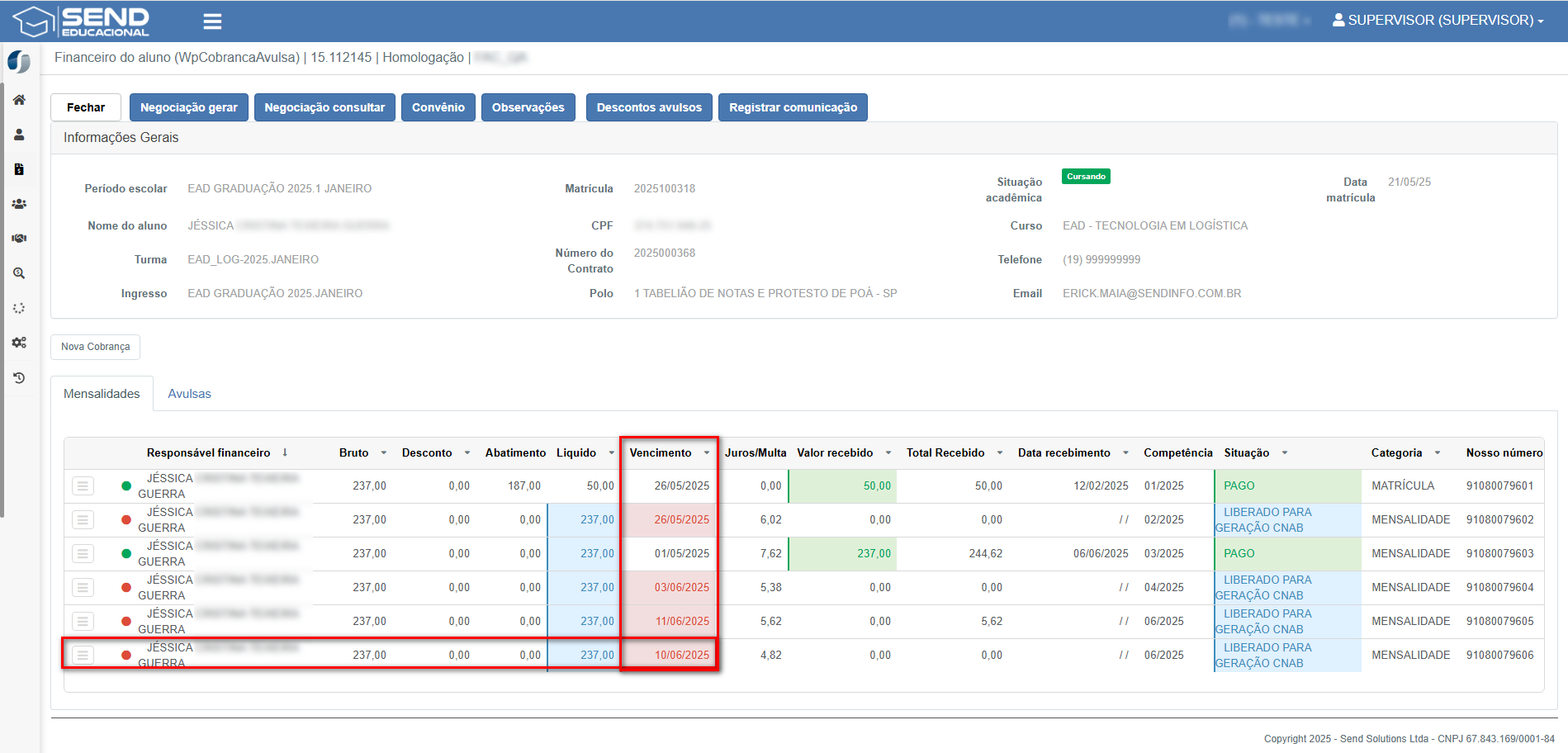Image resolution: width=1568 pixels, height=753 pixels.
Task: Click the Competência column header
Action: coord(1178,453)
